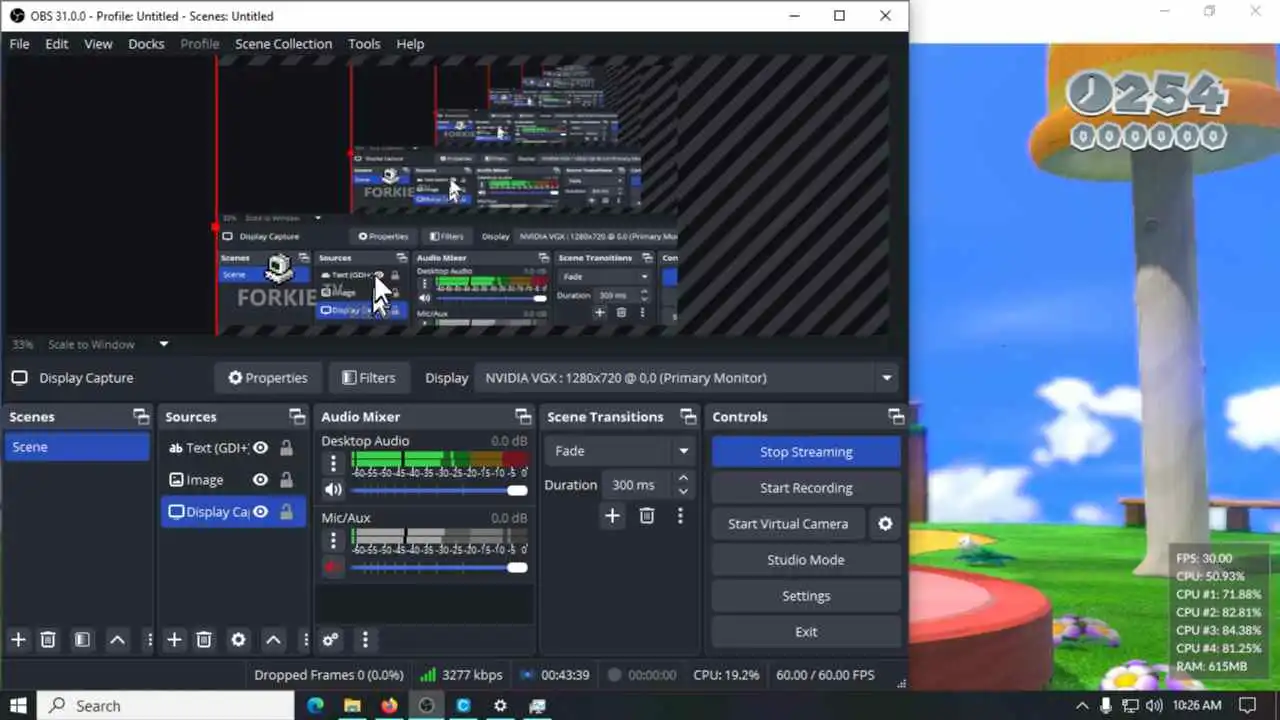Open the Display monitor selection dropdown
The image size is (1280, 720).
[686, 378]
